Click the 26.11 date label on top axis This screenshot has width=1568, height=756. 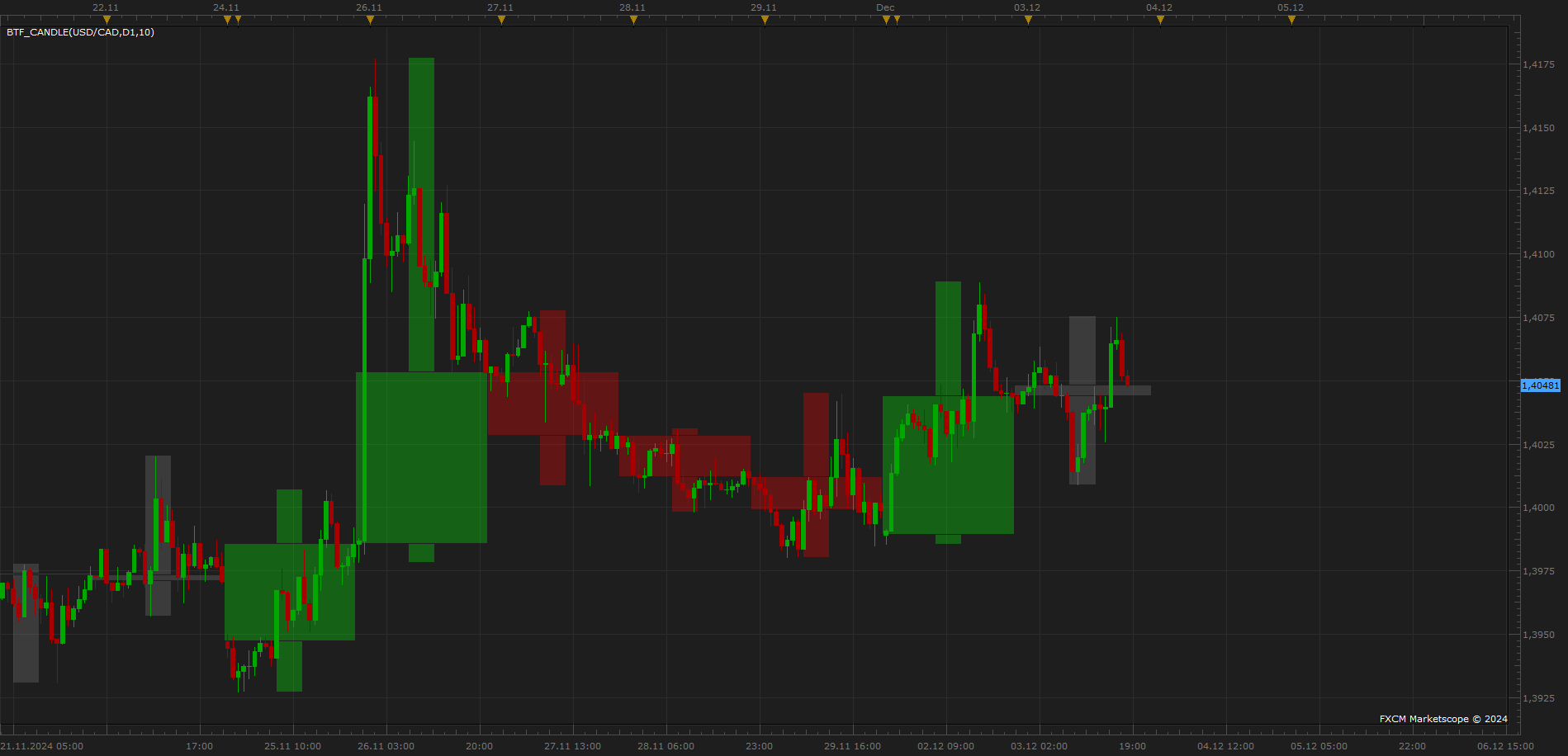369,7
